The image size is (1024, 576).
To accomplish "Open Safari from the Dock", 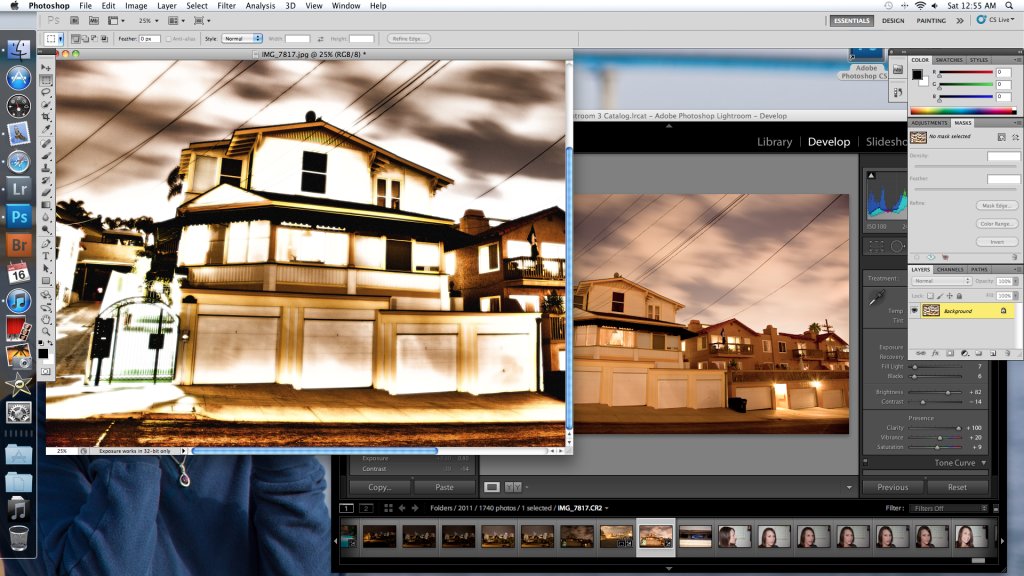I will tap(19, 161).
